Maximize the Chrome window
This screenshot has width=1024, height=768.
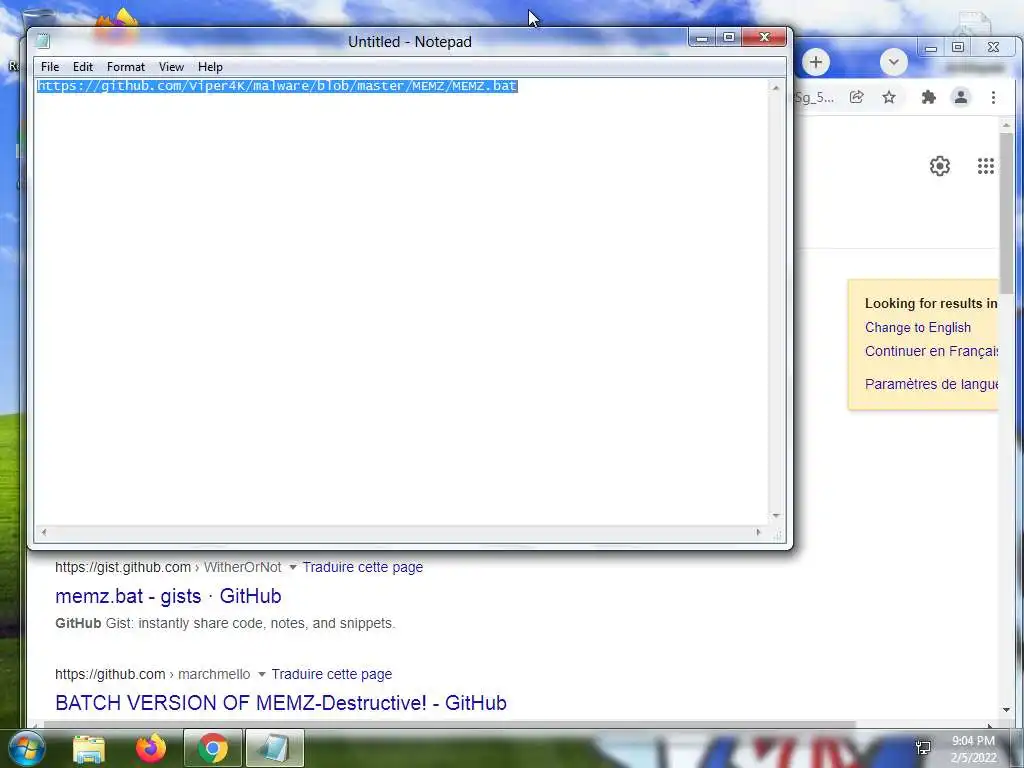(x=958, y=47)
